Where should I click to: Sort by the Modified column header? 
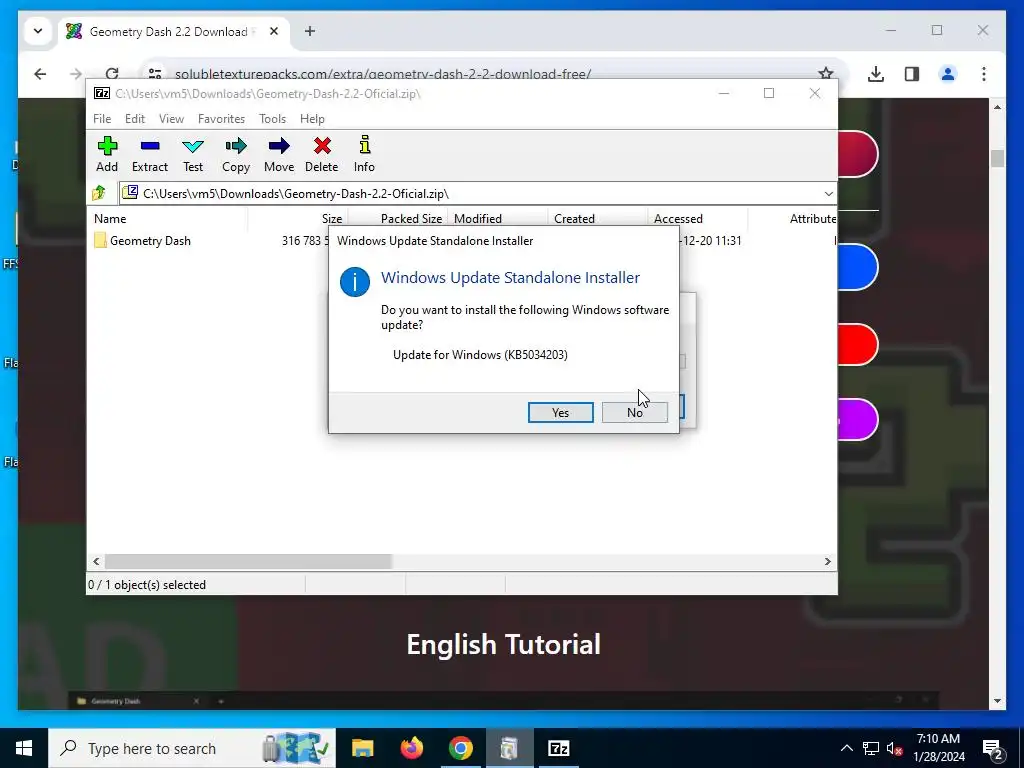[x=498, y=219]
